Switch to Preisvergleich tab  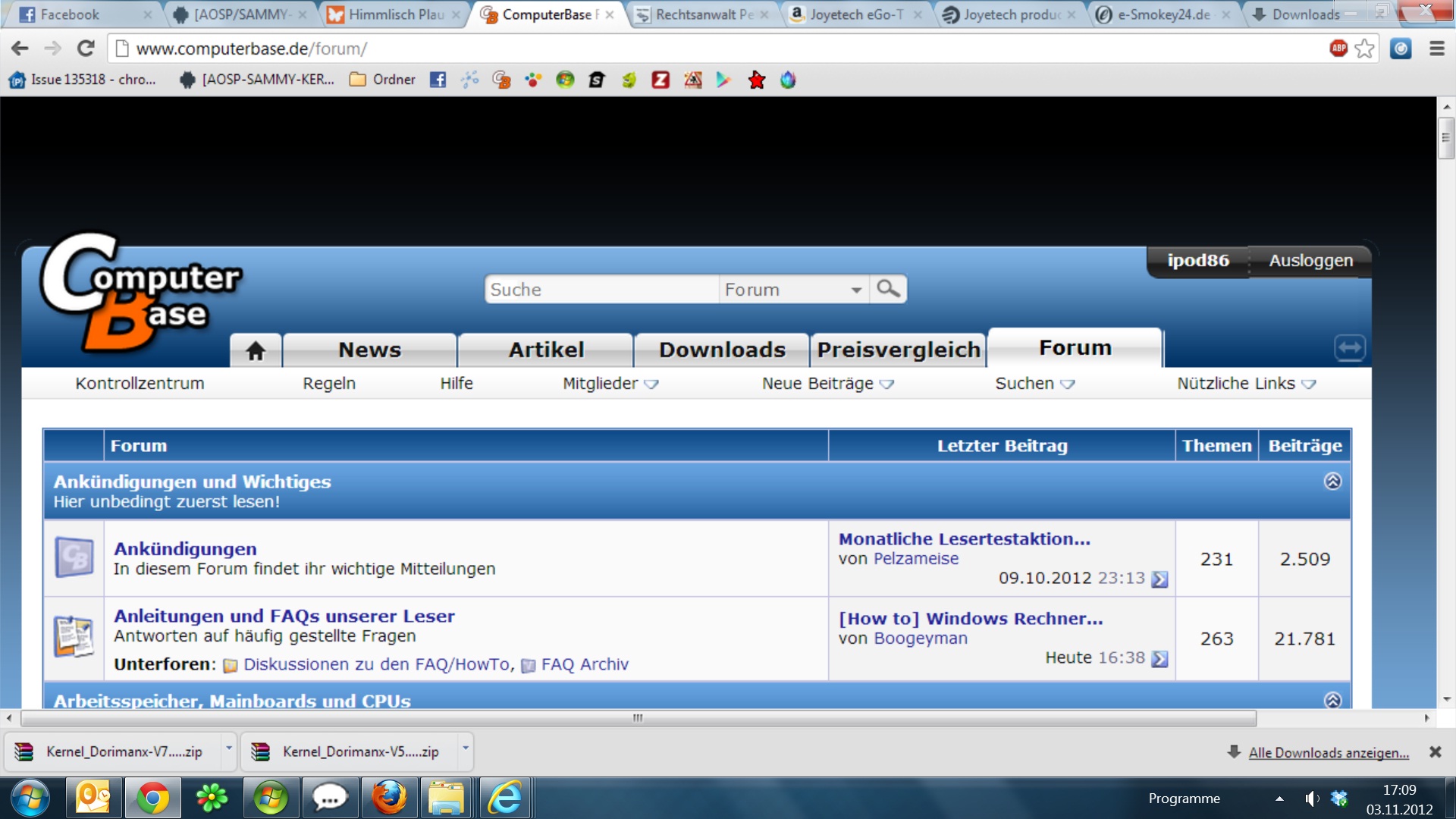click(x=899, y=350)
